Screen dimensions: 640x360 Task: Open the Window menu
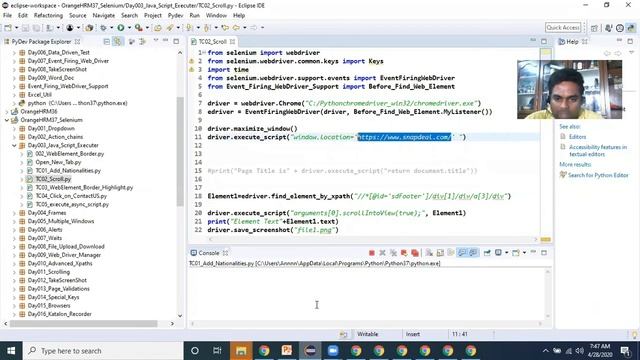216,16
